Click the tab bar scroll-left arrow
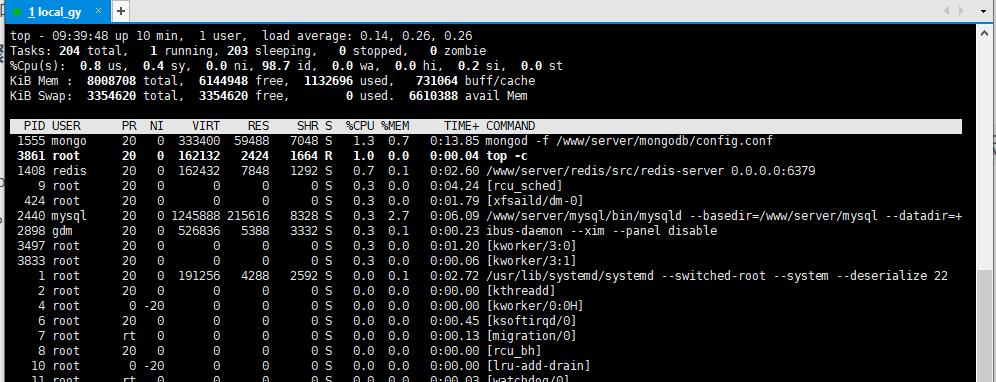The width and height of the screenshot is (996, 382). pyautogui.click(x=946, y=10)
